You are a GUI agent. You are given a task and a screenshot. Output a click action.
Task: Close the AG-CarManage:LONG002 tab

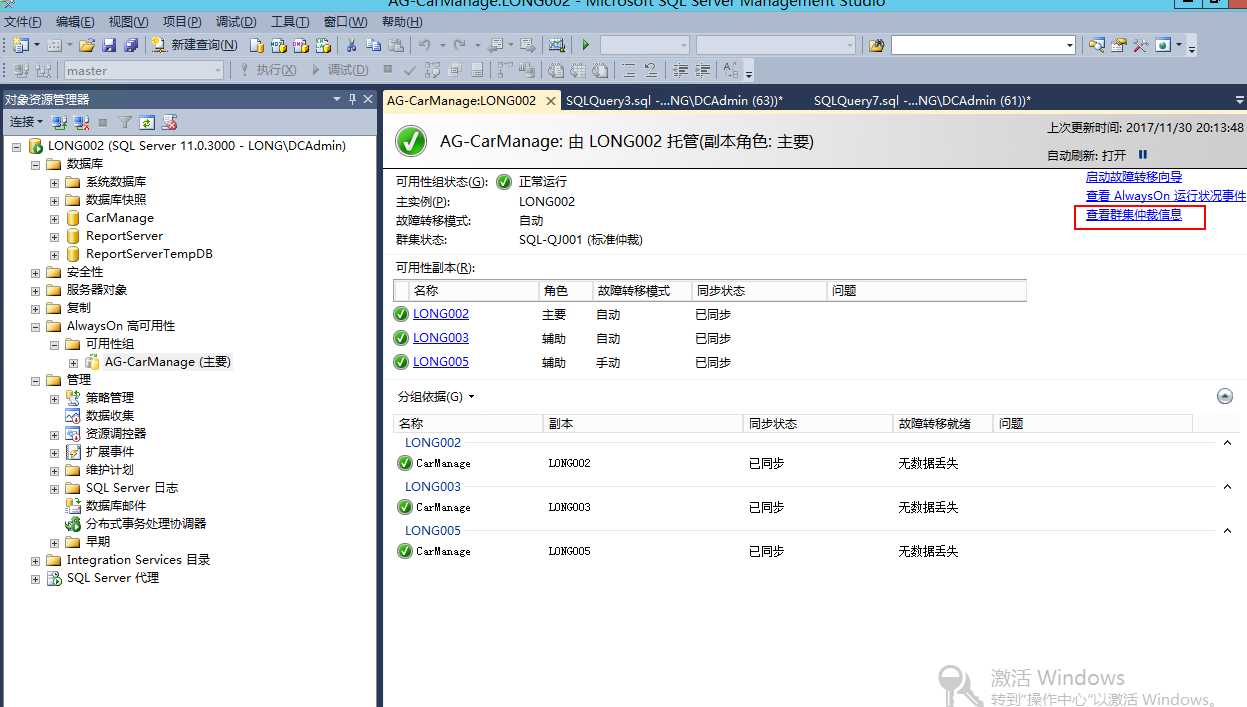click(551, 101)
